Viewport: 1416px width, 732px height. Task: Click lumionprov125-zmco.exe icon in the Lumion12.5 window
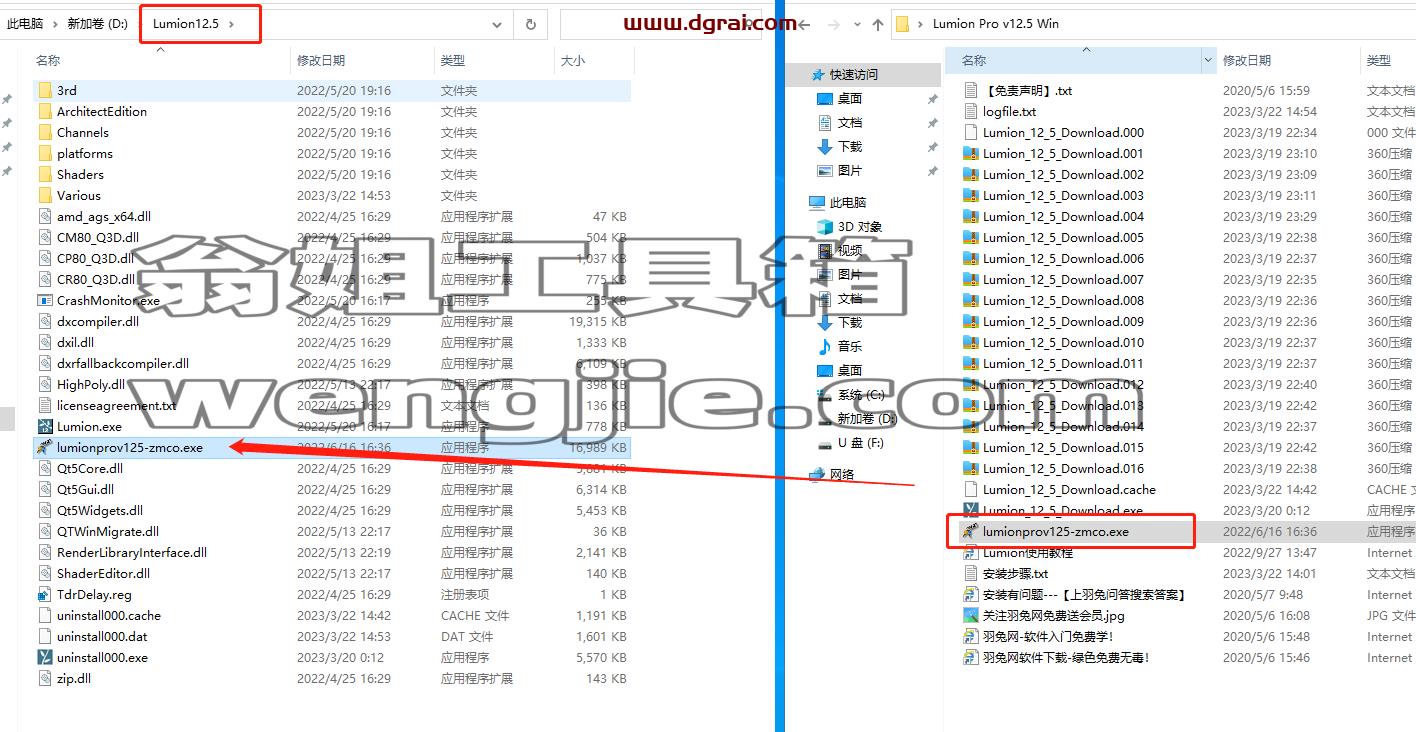tap(44, 447)
